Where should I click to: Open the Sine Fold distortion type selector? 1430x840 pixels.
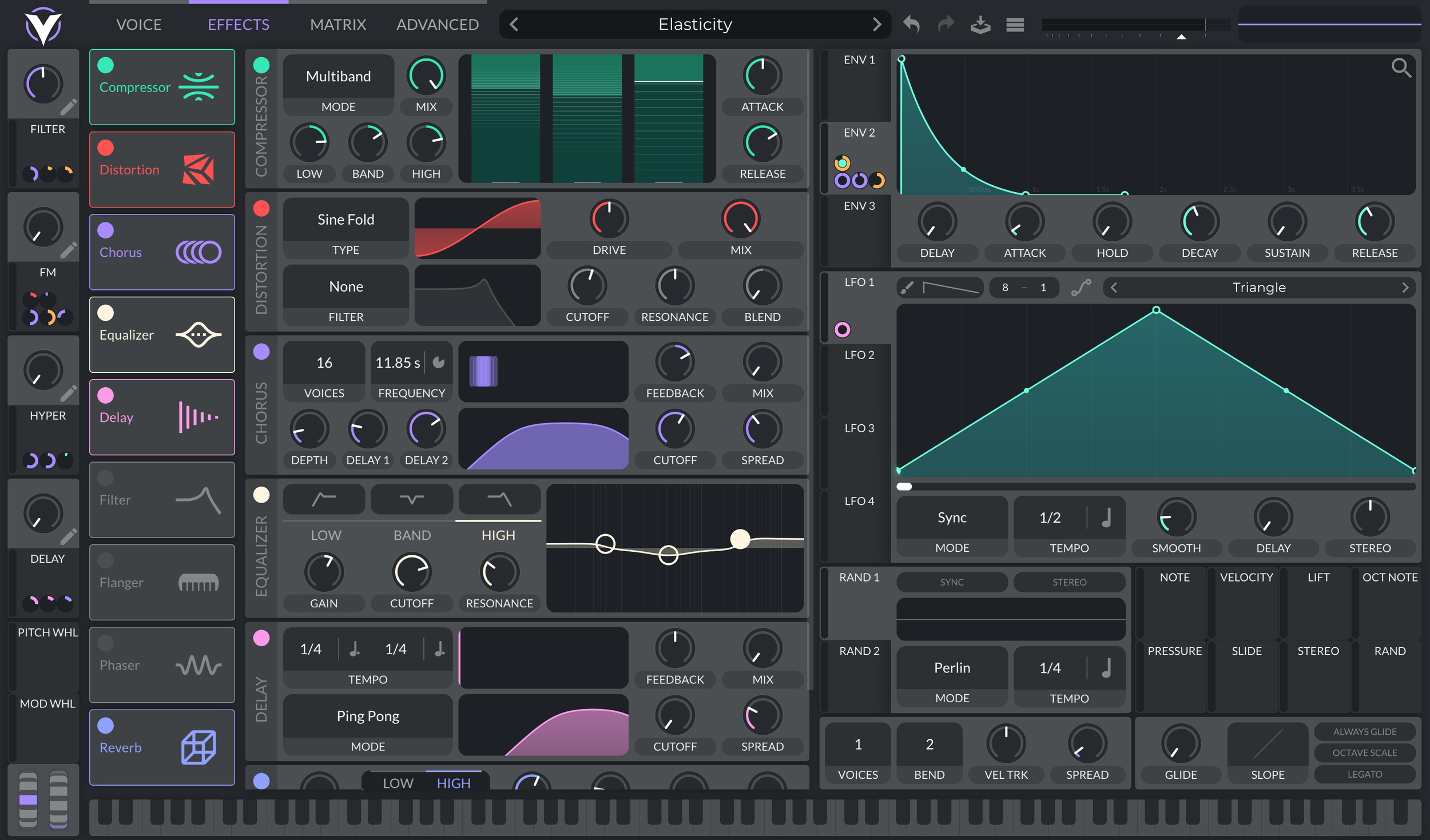pos(345,220)
